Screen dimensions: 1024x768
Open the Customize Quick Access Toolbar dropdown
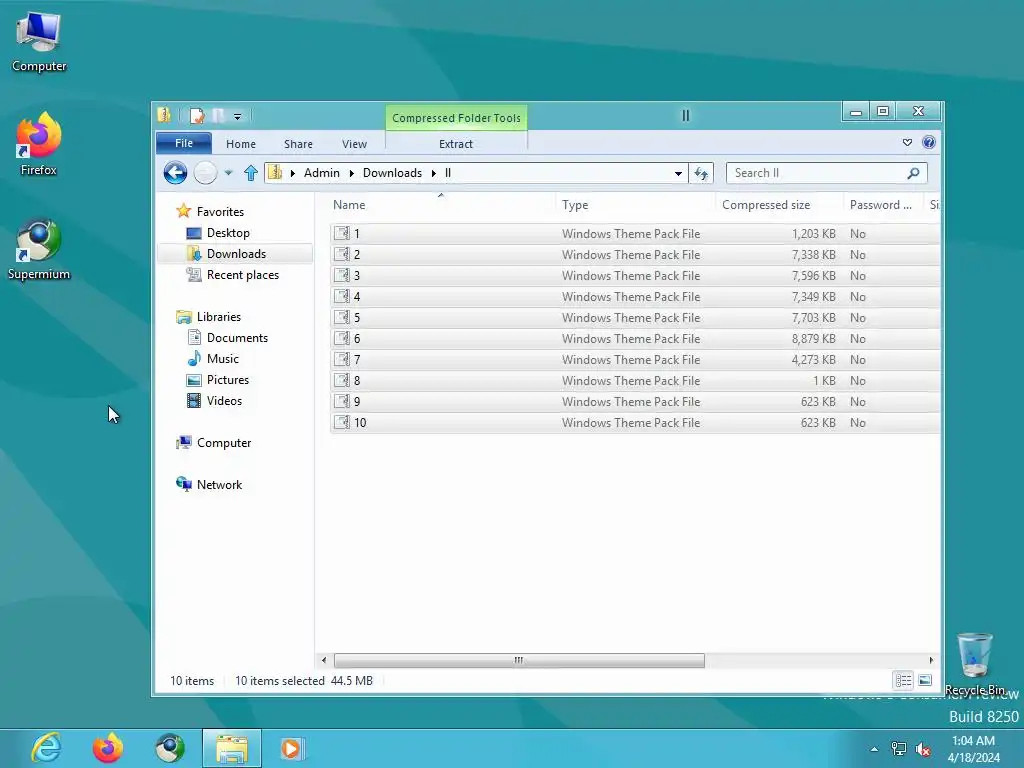(237, 116)
